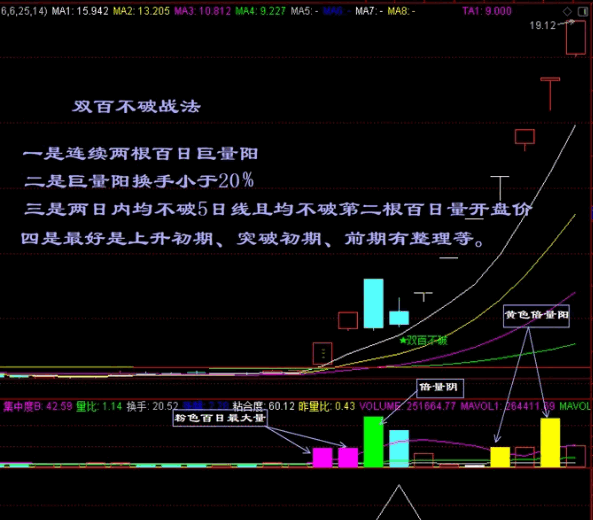This screenshot has width=593, height=520.
Task: Click the MA7 label in the header
Action: point(369,11)
